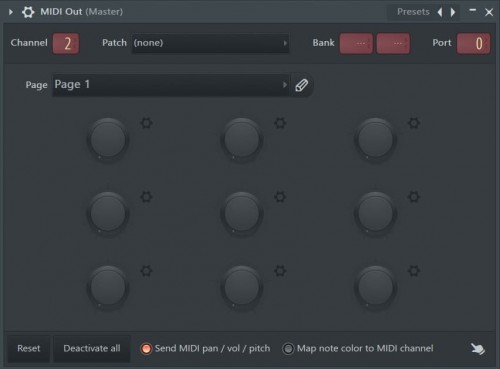This screenshot has height=369, width=500.
Task: Click the first Bank value box
Action: 356,43
